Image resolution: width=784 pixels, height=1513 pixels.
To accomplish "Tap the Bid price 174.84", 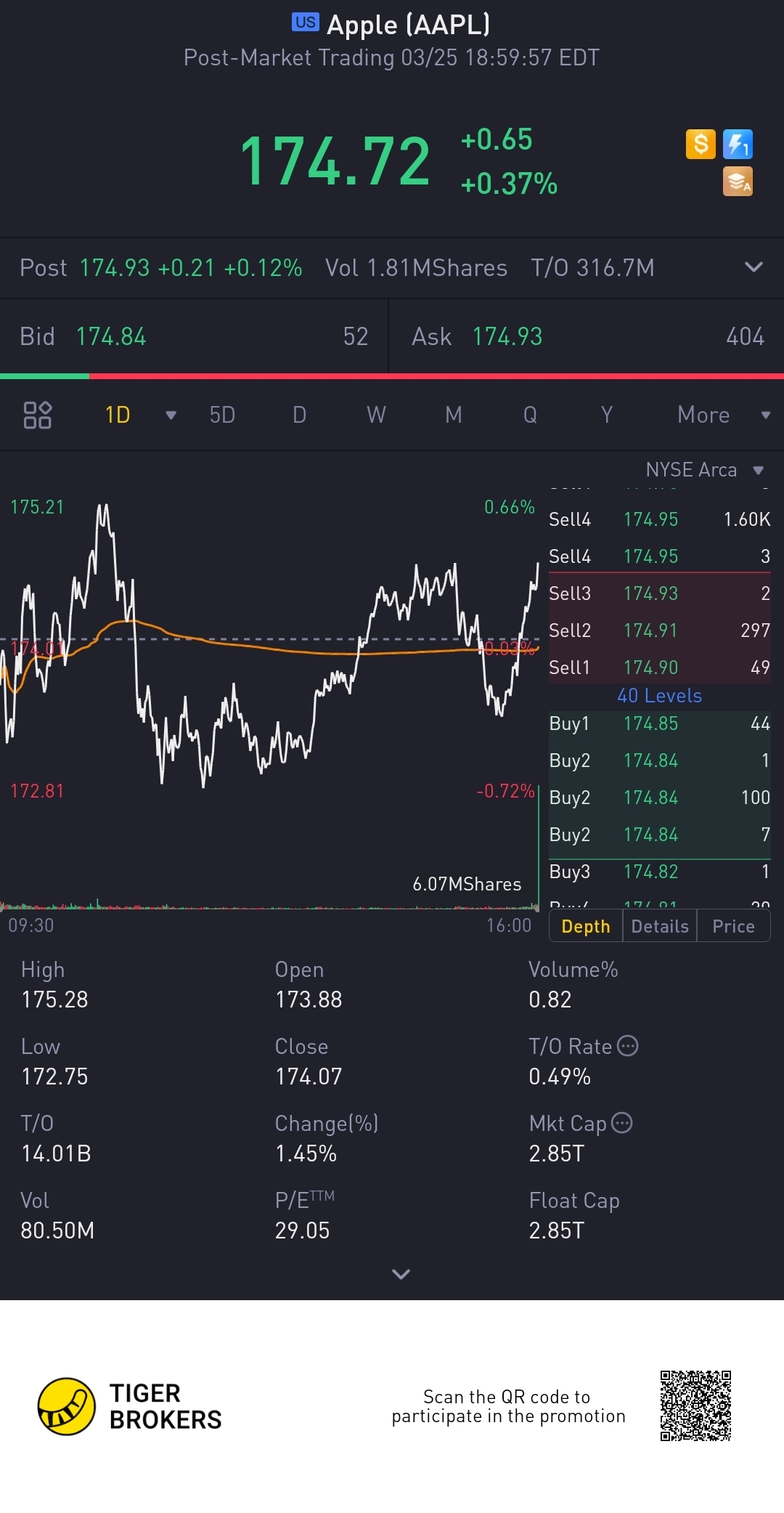I will [x=111, y=336].
